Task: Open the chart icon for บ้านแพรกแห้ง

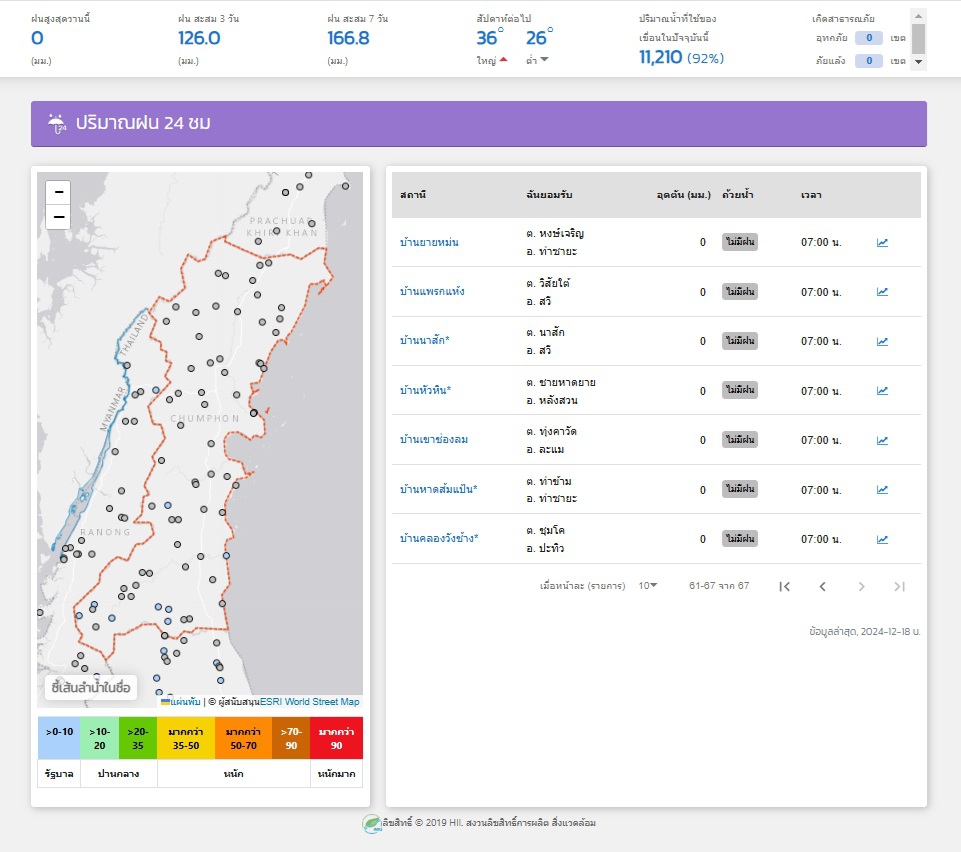Action: tap(882, 292)
